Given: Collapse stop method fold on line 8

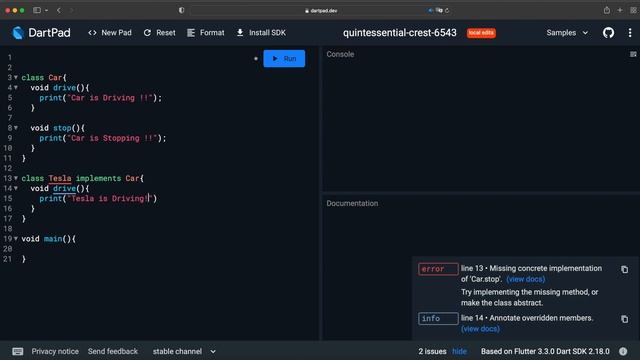Looking at the screenshot, I should 16,128.
